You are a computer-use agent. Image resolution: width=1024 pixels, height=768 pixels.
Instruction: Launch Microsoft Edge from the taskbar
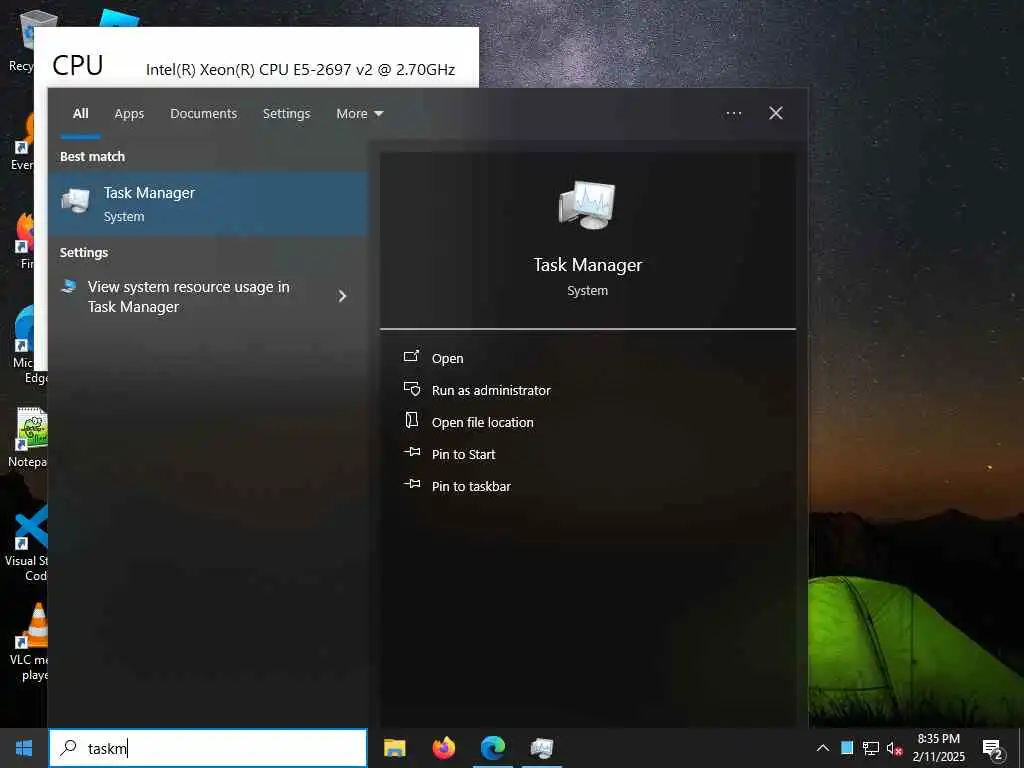[x=493, y=748]
